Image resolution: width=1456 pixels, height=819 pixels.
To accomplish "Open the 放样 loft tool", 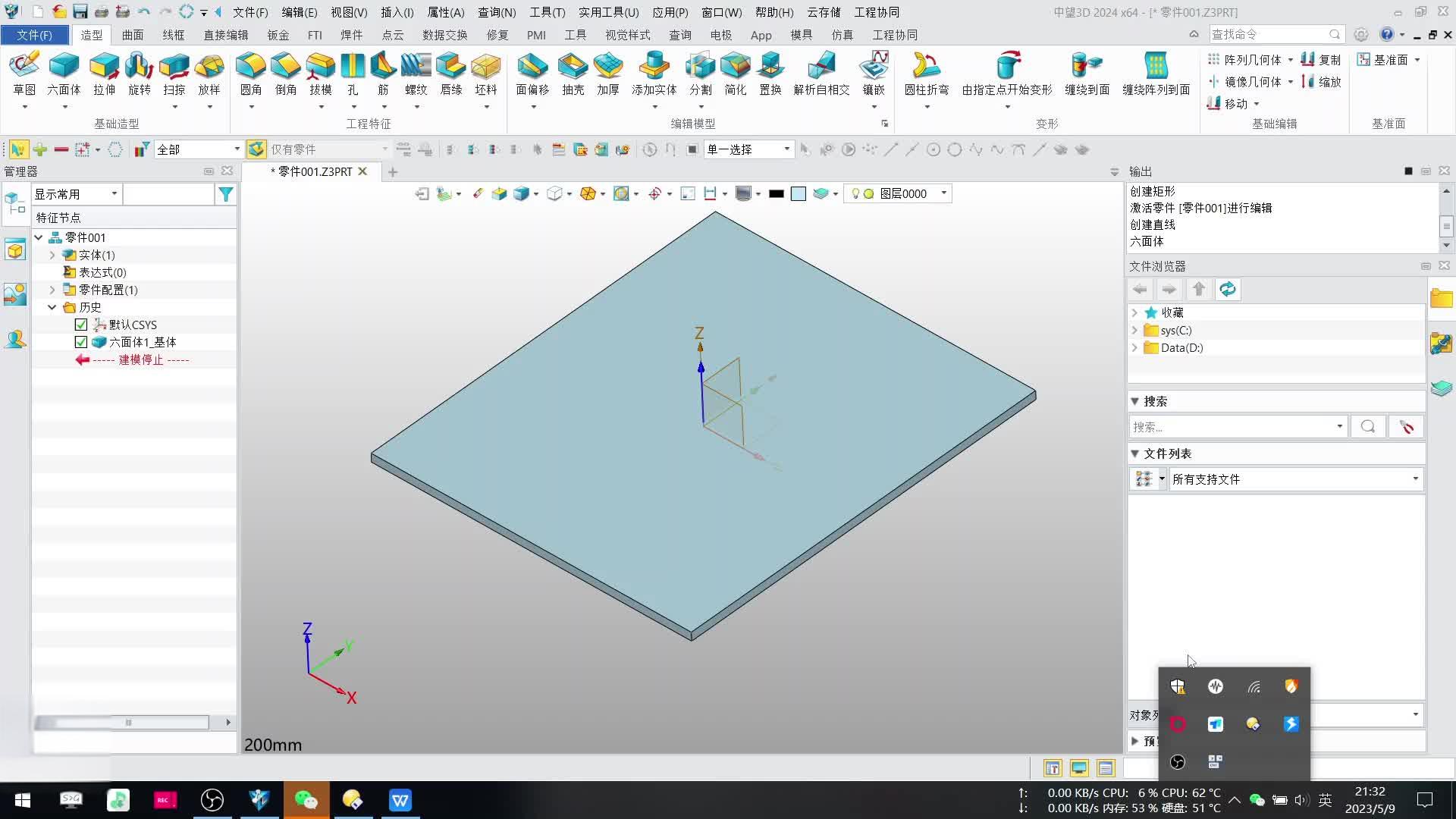I will tap(209, 74).
